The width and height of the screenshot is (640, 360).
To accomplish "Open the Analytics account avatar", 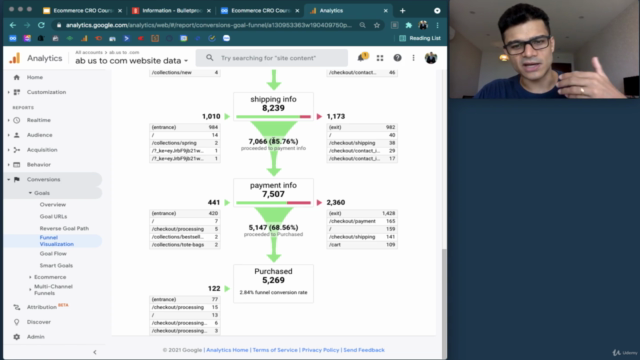I will pos(431,58).
